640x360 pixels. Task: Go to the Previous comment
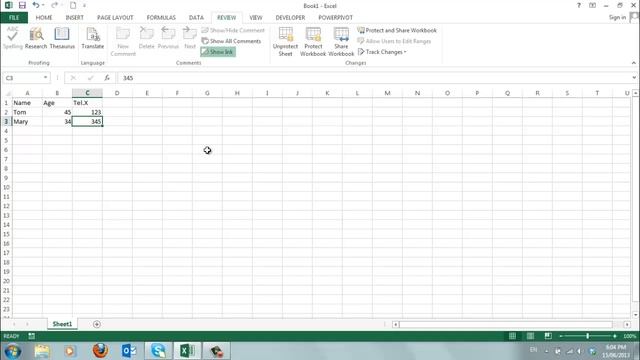coord(168,38)
